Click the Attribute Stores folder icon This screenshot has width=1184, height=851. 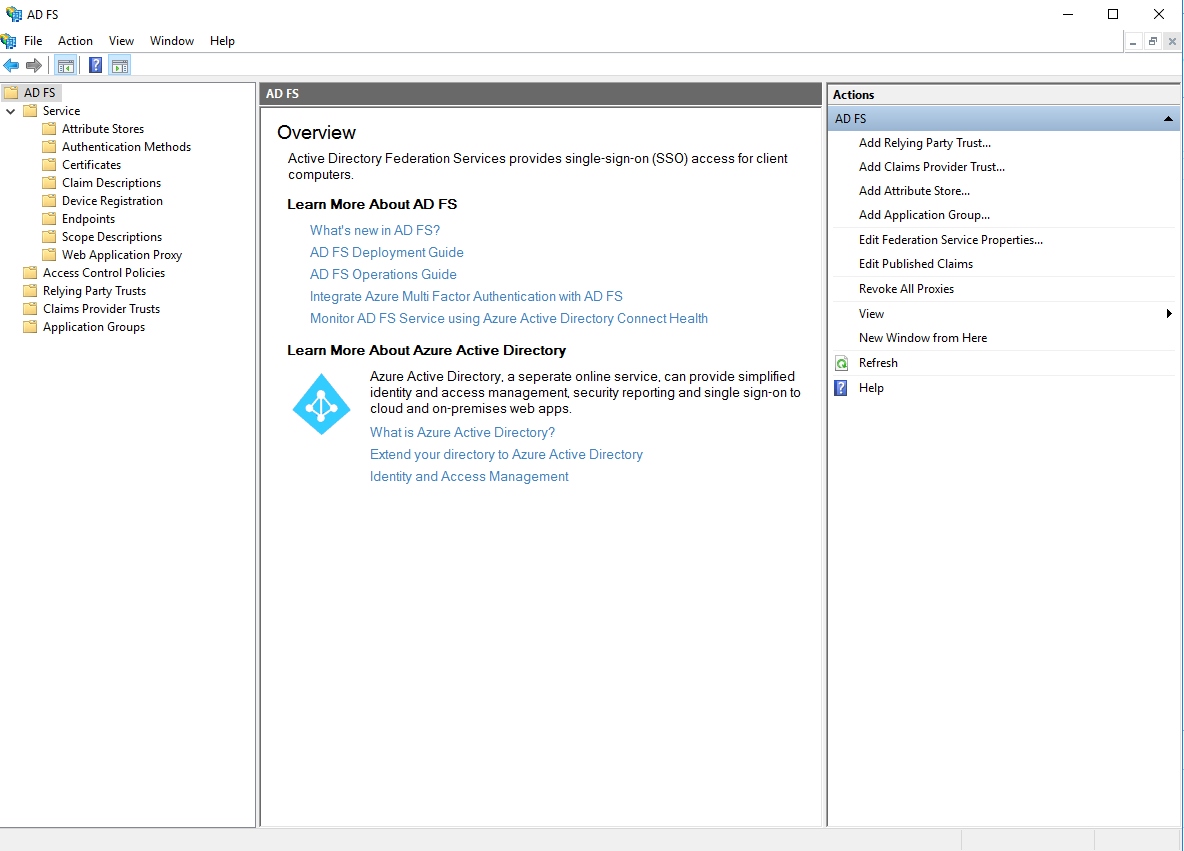[49, 129]
